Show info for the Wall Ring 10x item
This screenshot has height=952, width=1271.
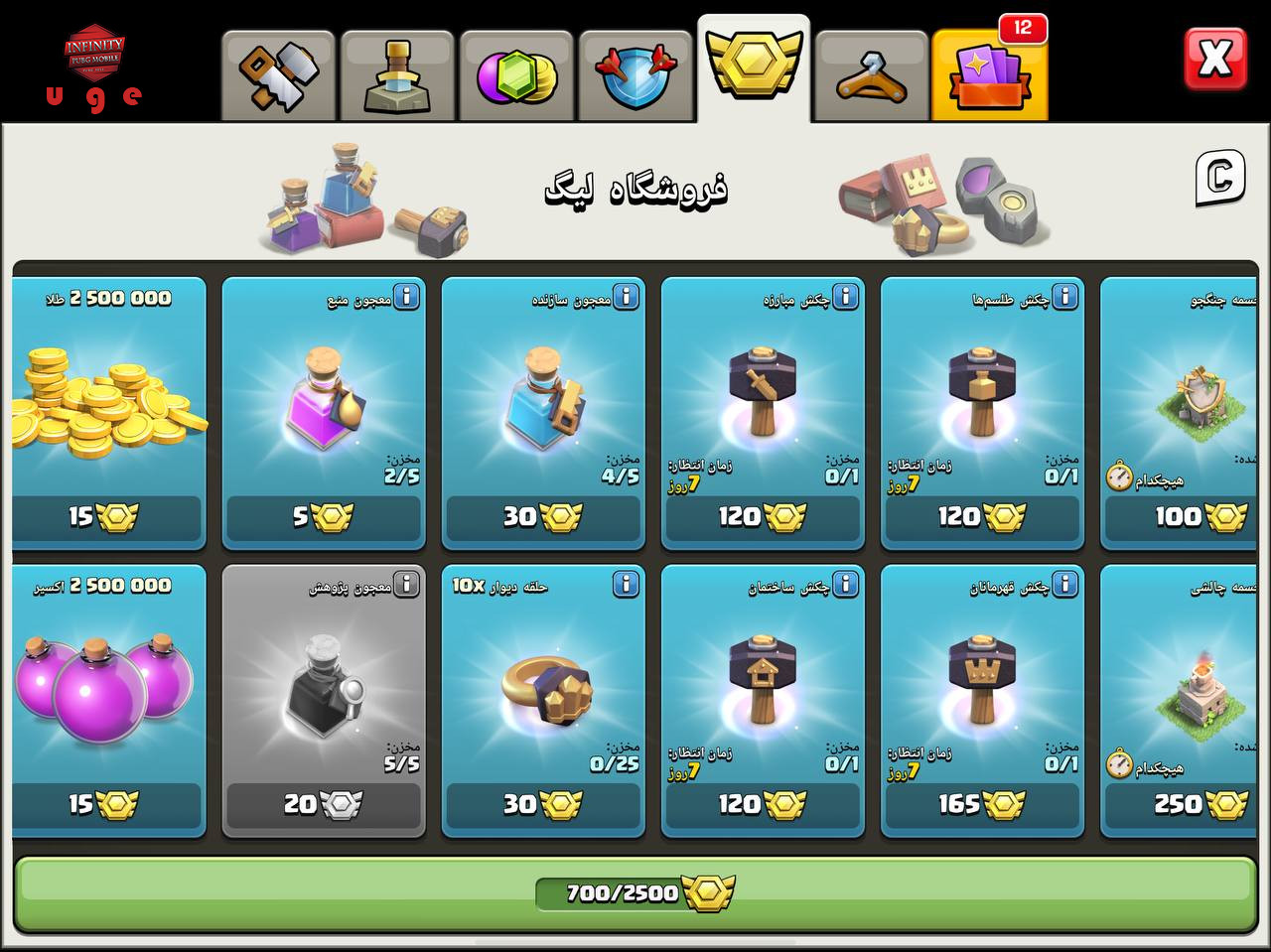click(x=626, y=585)
